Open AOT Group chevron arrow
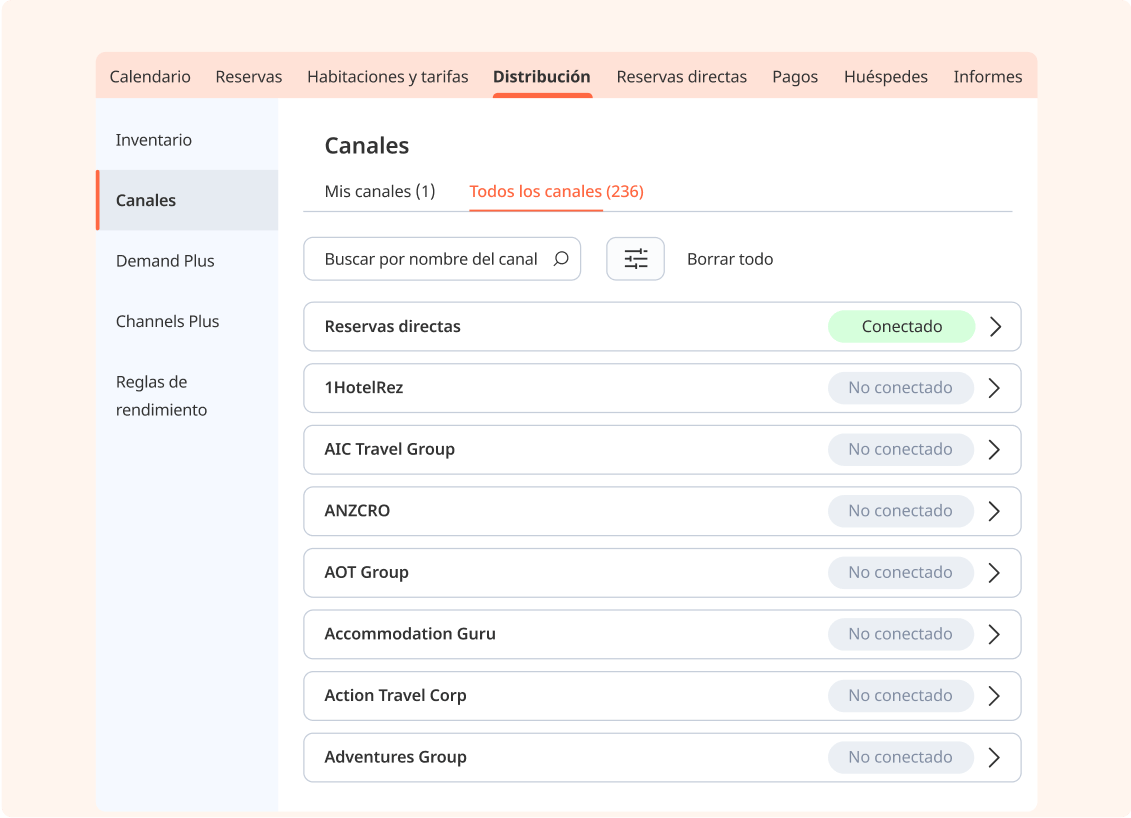 (994, 573)
